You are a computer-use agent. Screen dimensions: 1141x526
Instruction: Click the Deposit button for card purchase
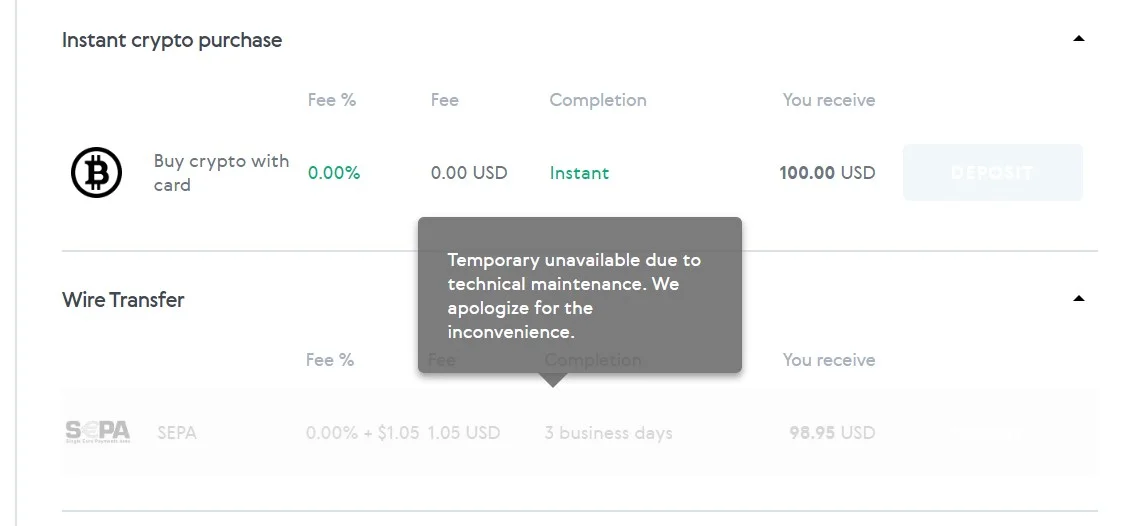coord(993,172)
